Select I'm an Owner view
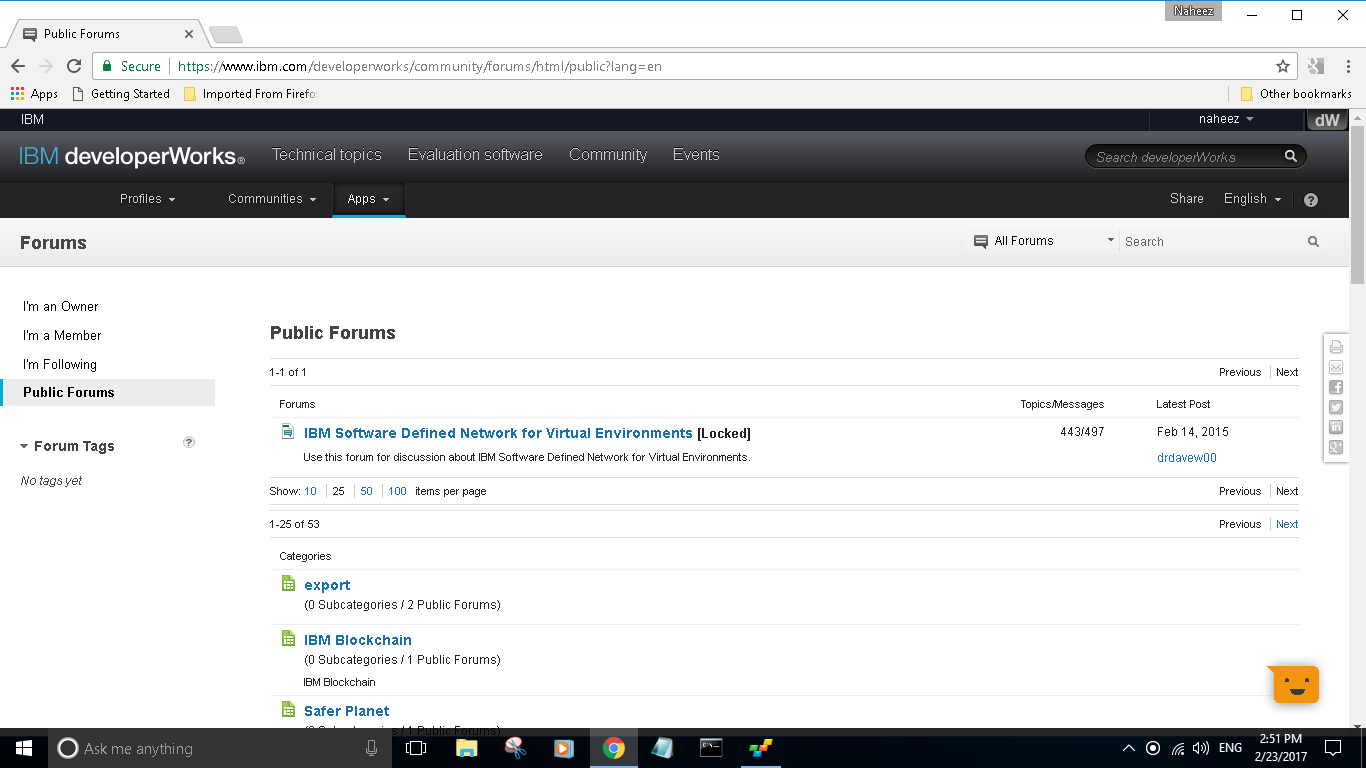This screenshot has height=768, width=1366. pos(61,307)
